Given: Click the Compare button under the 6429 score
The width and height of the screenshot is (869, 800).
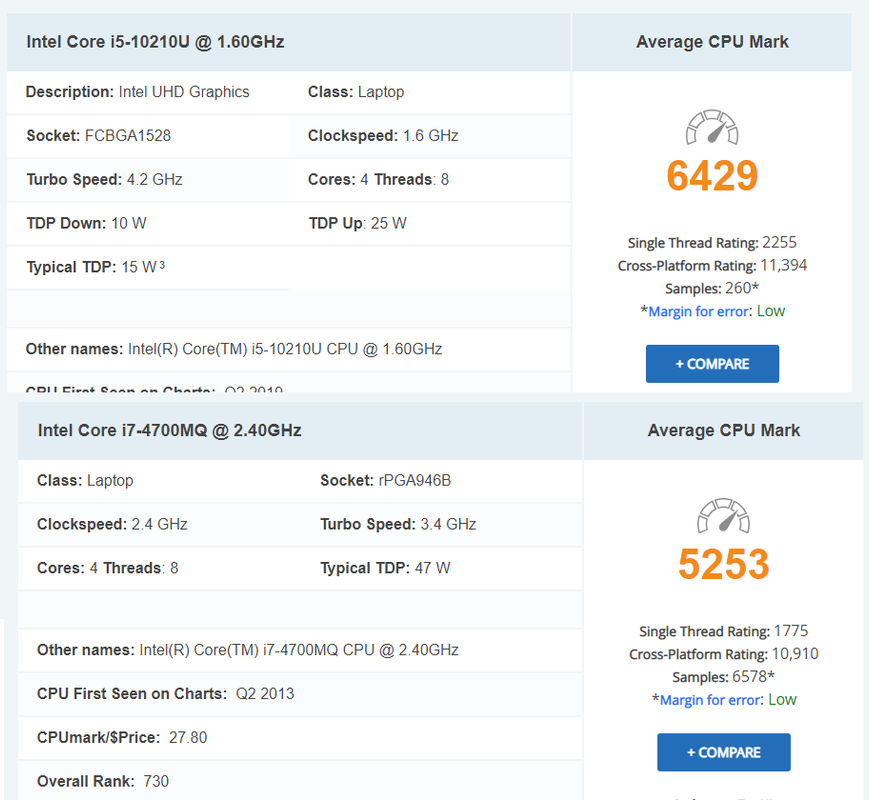Looking at the screenshot, I should click(x=712, y=364).
